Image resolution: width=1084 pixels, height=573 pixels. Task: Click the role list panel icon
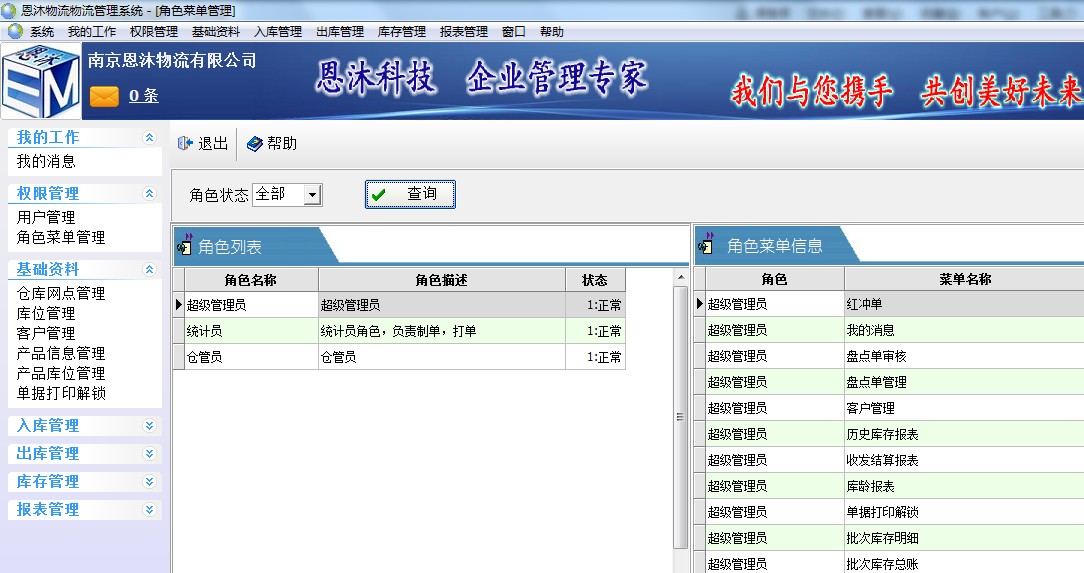185,245
